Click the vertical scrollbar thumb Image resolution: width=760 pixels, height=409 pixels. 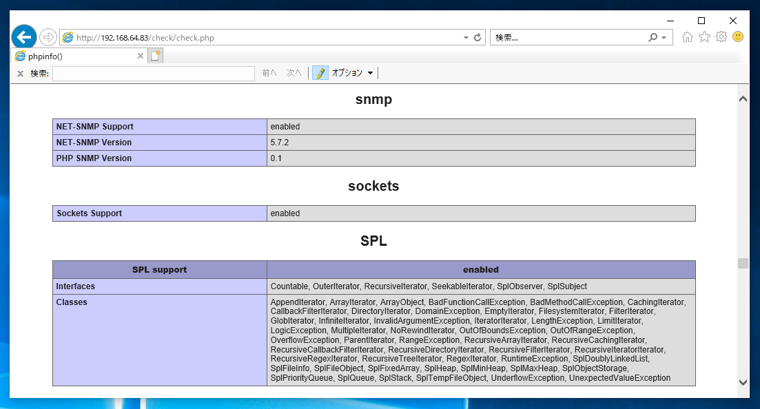pyautogui.click(x=743, y=263)
